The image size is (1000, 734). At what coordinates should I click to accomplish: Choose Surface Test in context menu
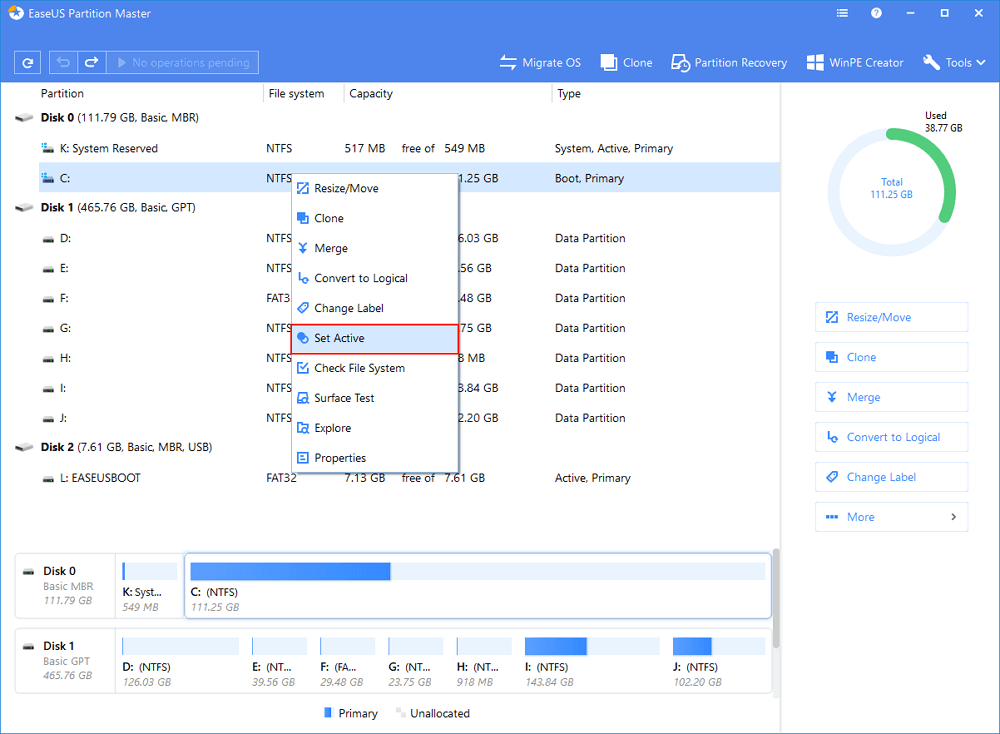pyautogui.click(x=374, y=398)
